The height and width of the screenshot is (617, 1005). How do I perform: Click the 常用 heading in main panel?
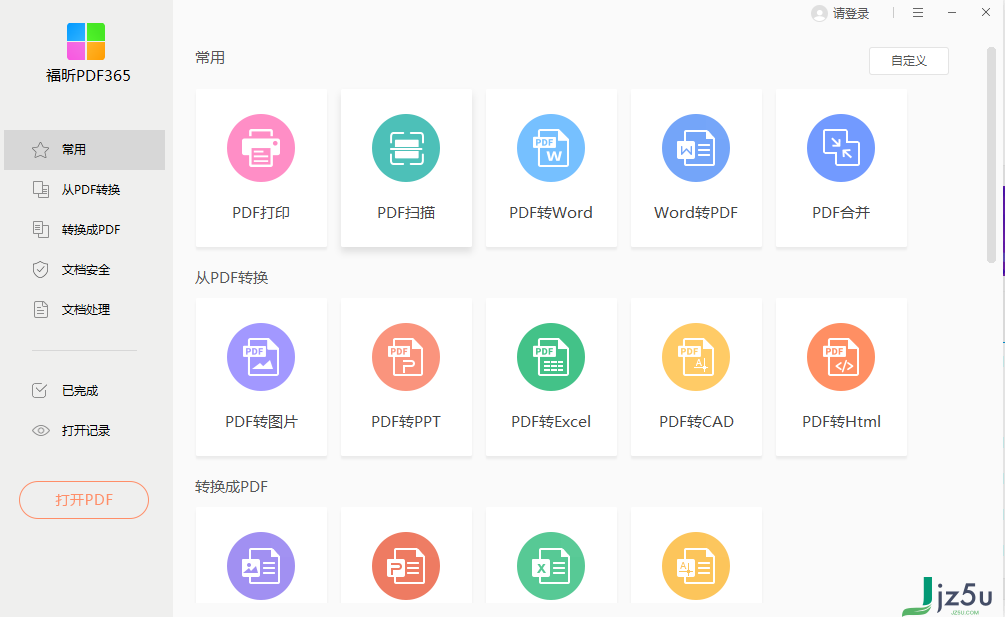click(210, 58)
